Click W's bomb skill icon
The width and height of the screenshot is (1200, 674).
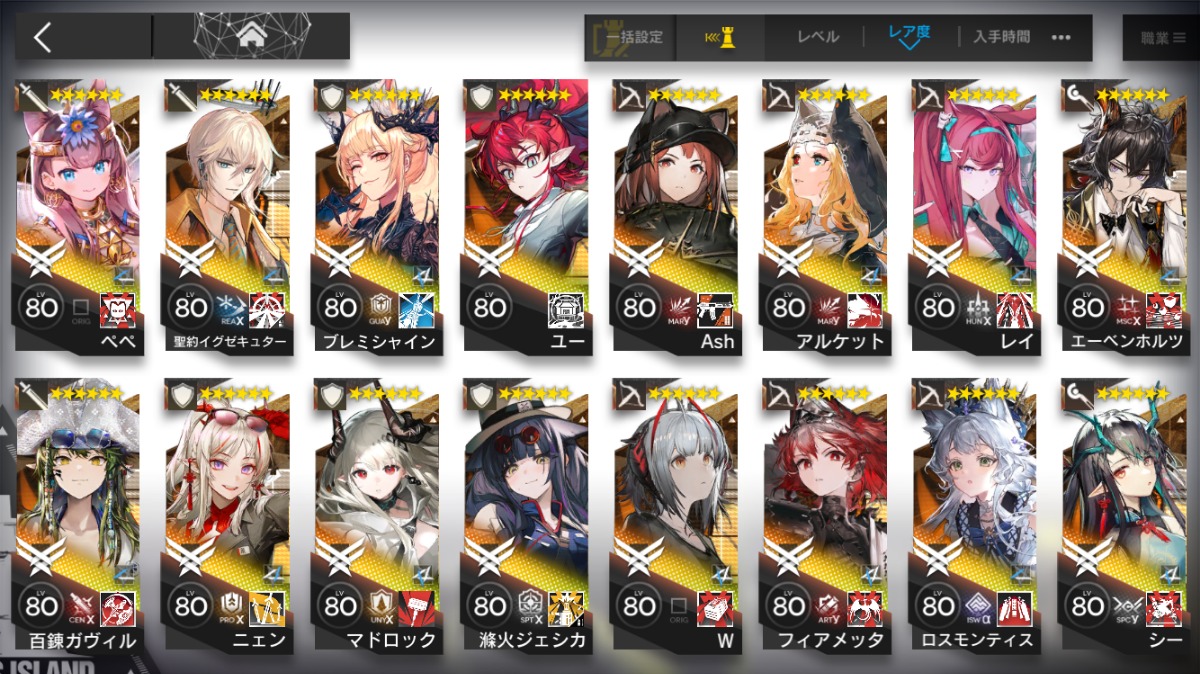[715, 608]
